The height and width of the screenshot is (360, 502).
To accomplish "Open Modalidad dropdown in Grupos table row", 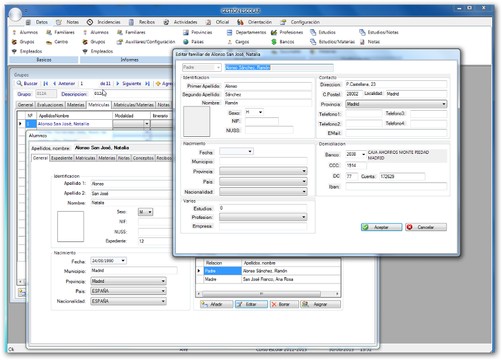I will click(147, 124).
